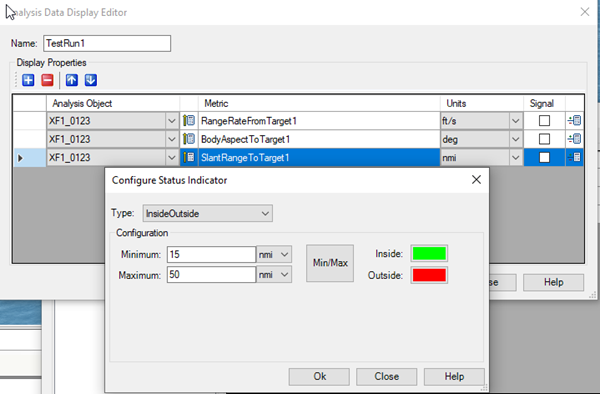Image resolution: width=600 pixels, height=394 pixels.
Task: Select the SlantRangeToTarget1 metric cell
Action: pyautogui.click(x=319, y=157)
